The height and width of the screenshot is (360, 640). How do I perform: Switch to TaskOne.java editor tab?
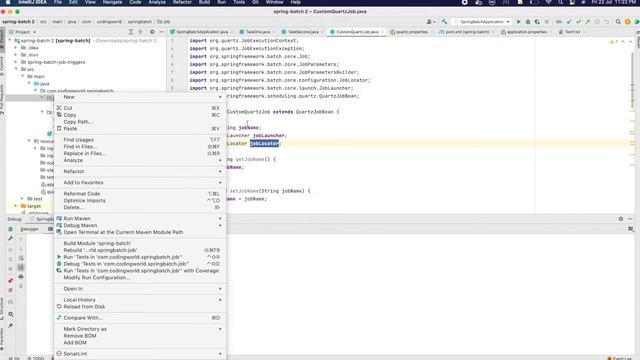[x=258, y=32]
